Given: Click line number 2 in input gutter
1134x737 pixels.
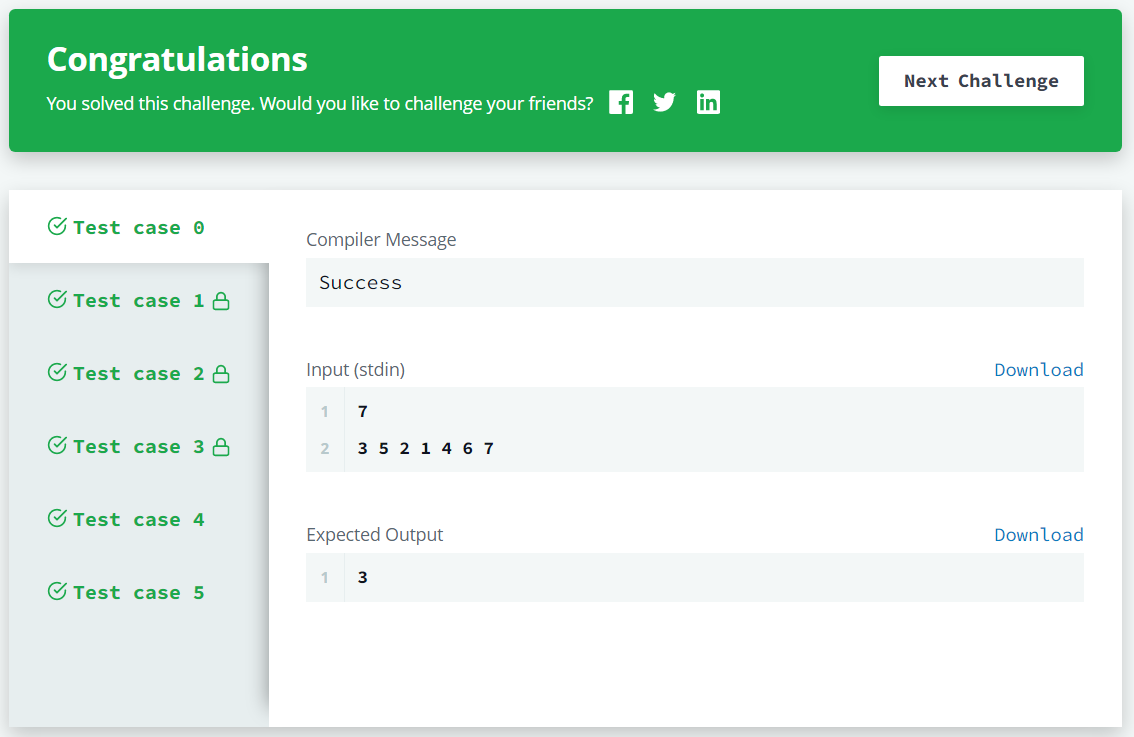Looking at the screenshot, I should pyautogui.click(x=325, y=448).
